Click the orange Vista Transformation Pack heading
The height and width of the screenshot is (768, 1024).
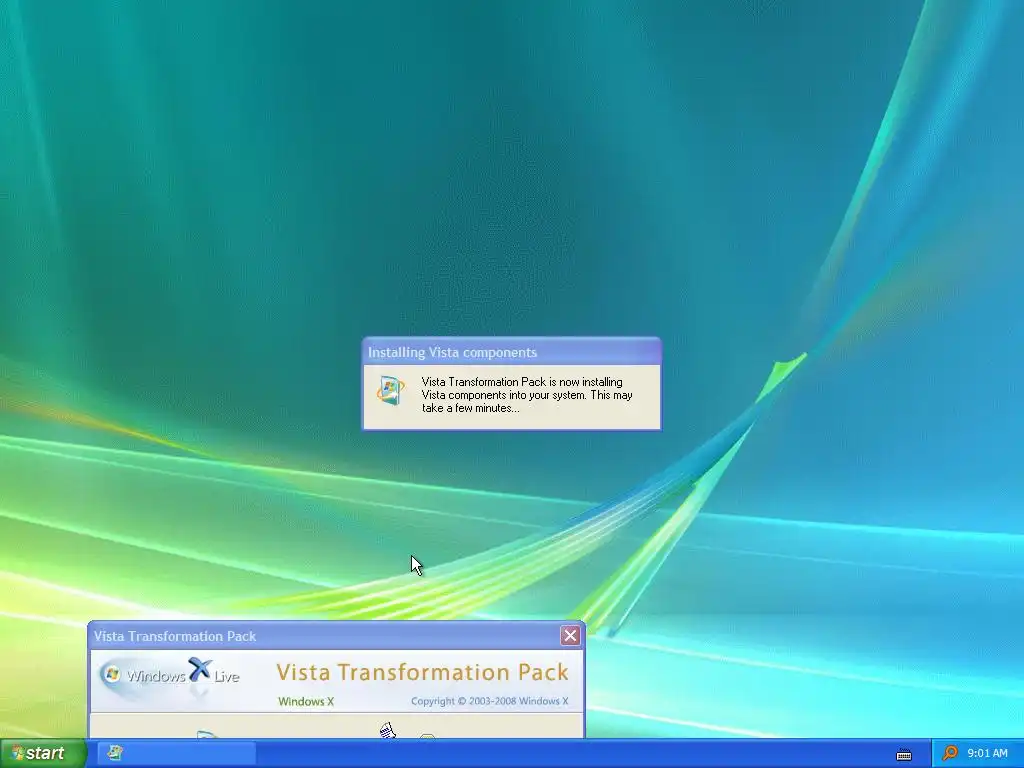(423, 672)
